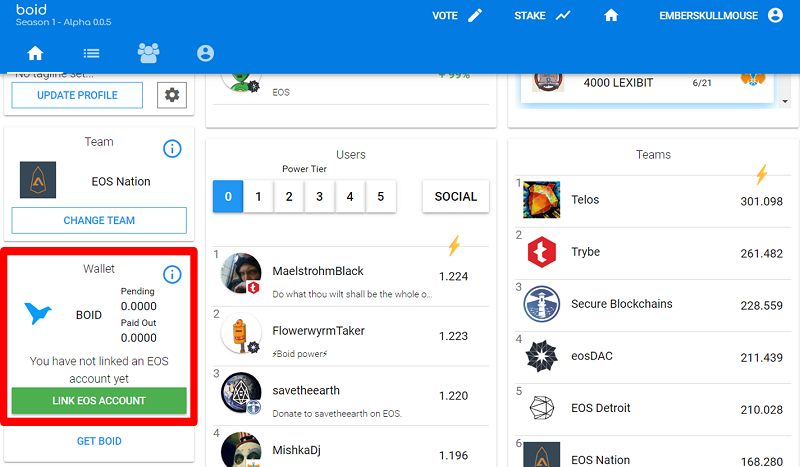Click the CHANGE TEAM button
This screenshot has width=800, height=467.
coord(99,220)
